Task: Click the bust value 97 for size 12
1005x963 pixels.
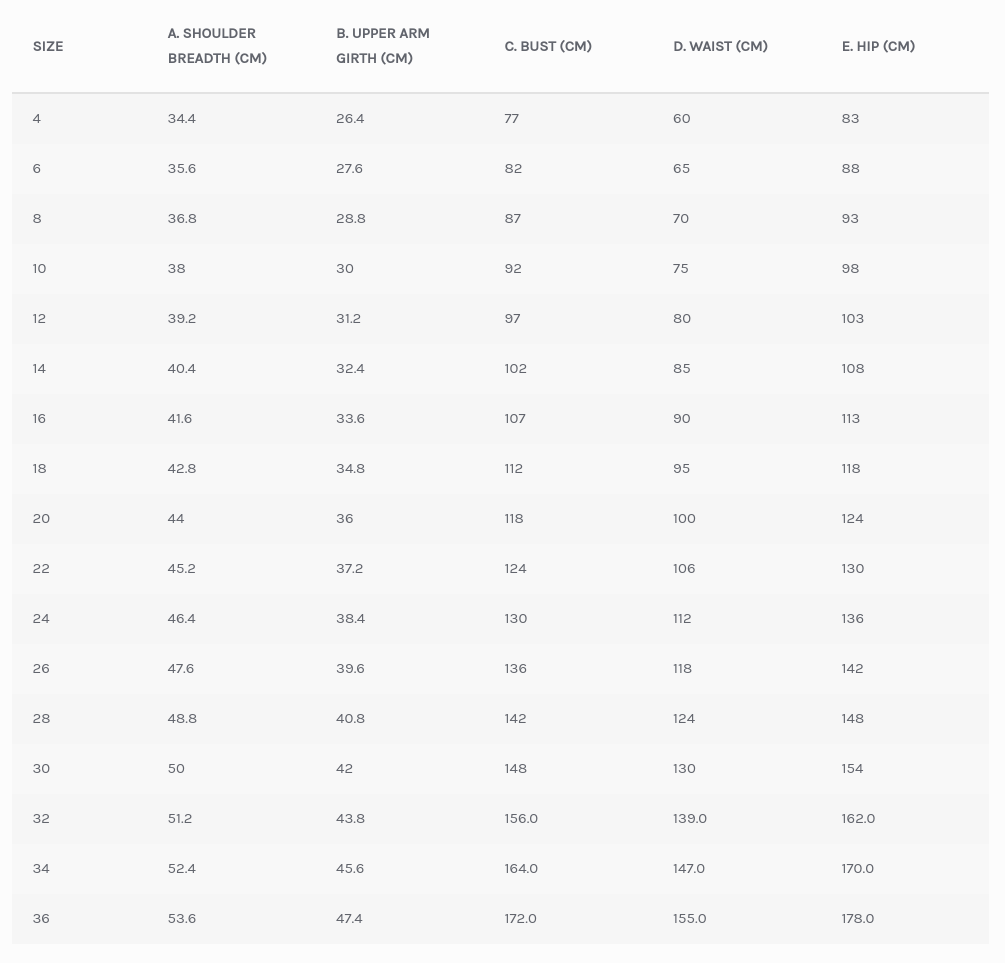Action: [x=513, y=318]
